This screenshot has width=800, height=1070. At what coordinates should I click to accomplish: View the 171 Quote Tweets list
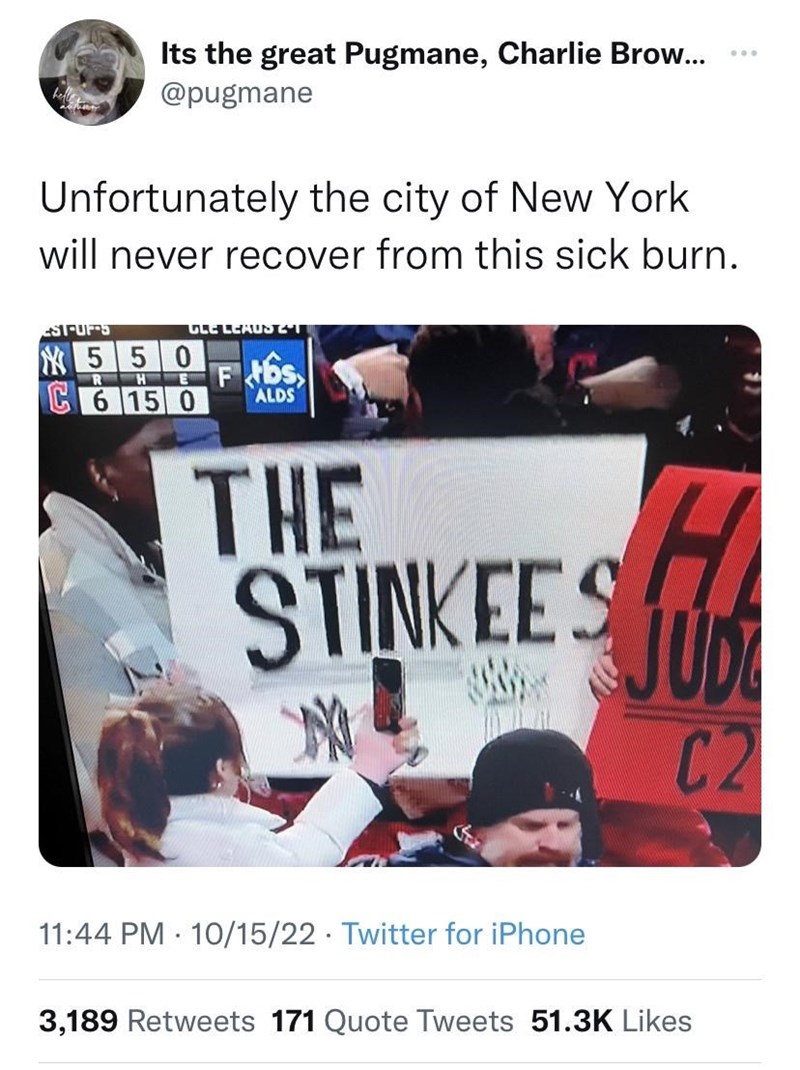(392, 1021)
